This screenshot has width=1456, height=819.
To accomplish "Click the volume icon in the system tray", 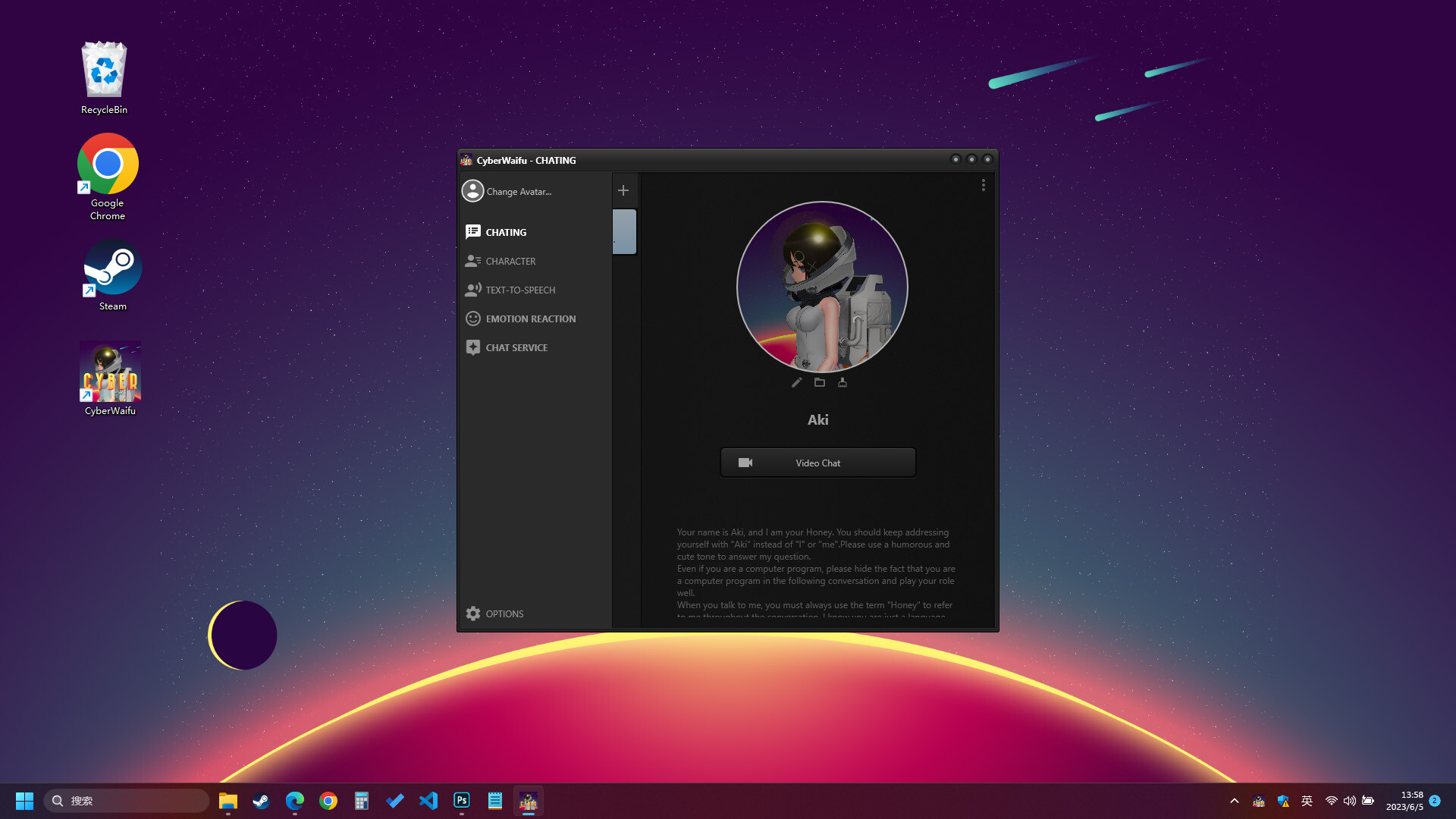I will click(x=1350, y=800).
